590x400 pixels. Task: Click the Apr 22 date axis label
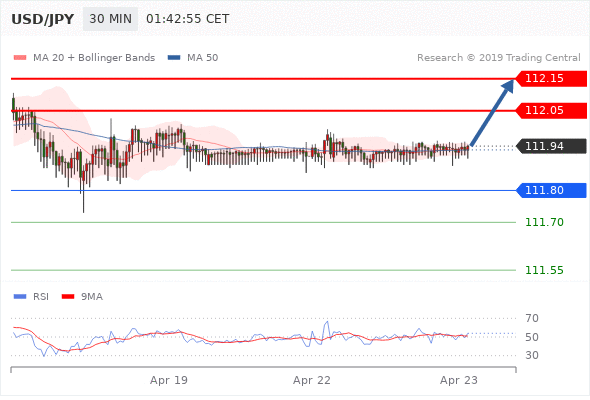[x=312, y=380]
